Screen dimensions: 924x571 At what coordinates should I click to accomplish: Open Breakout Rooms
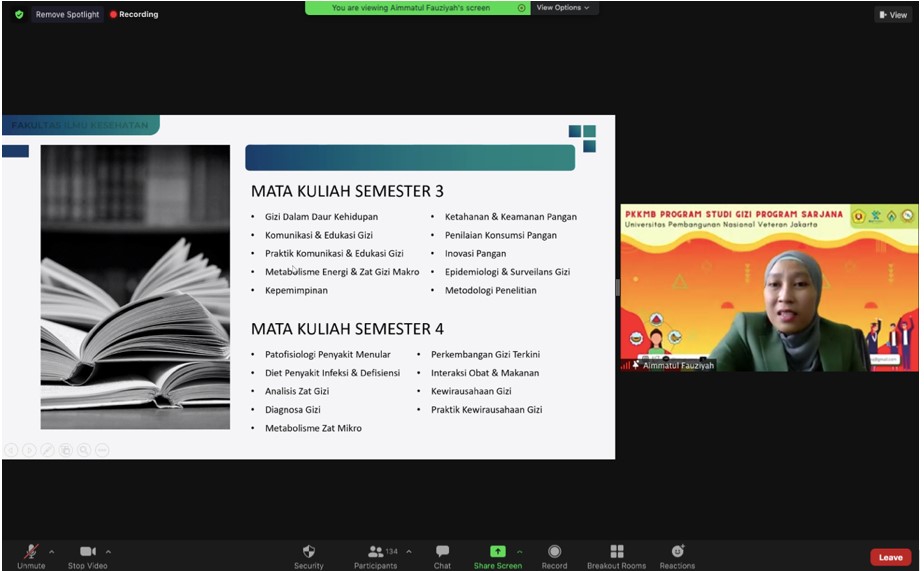[616, 551]
